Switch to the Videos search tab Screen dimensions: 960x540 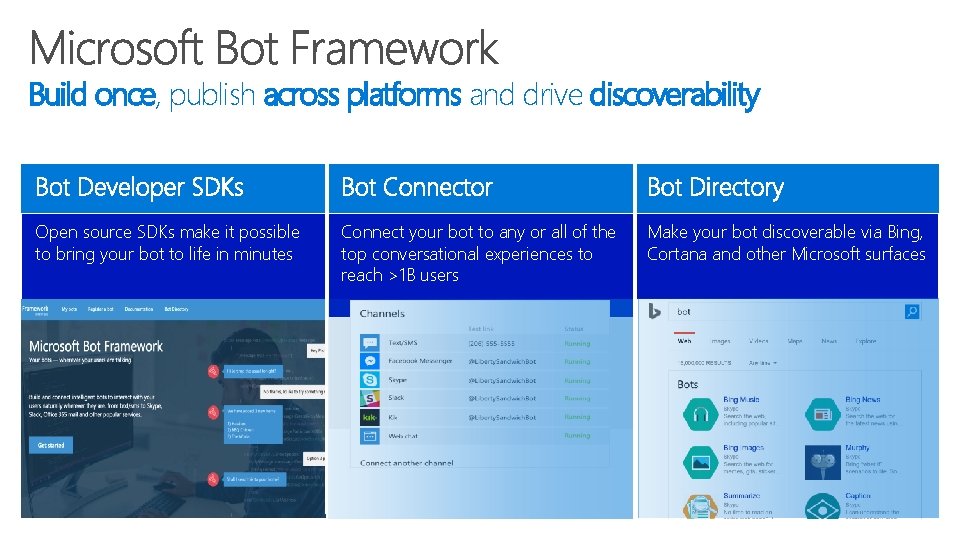759,341
